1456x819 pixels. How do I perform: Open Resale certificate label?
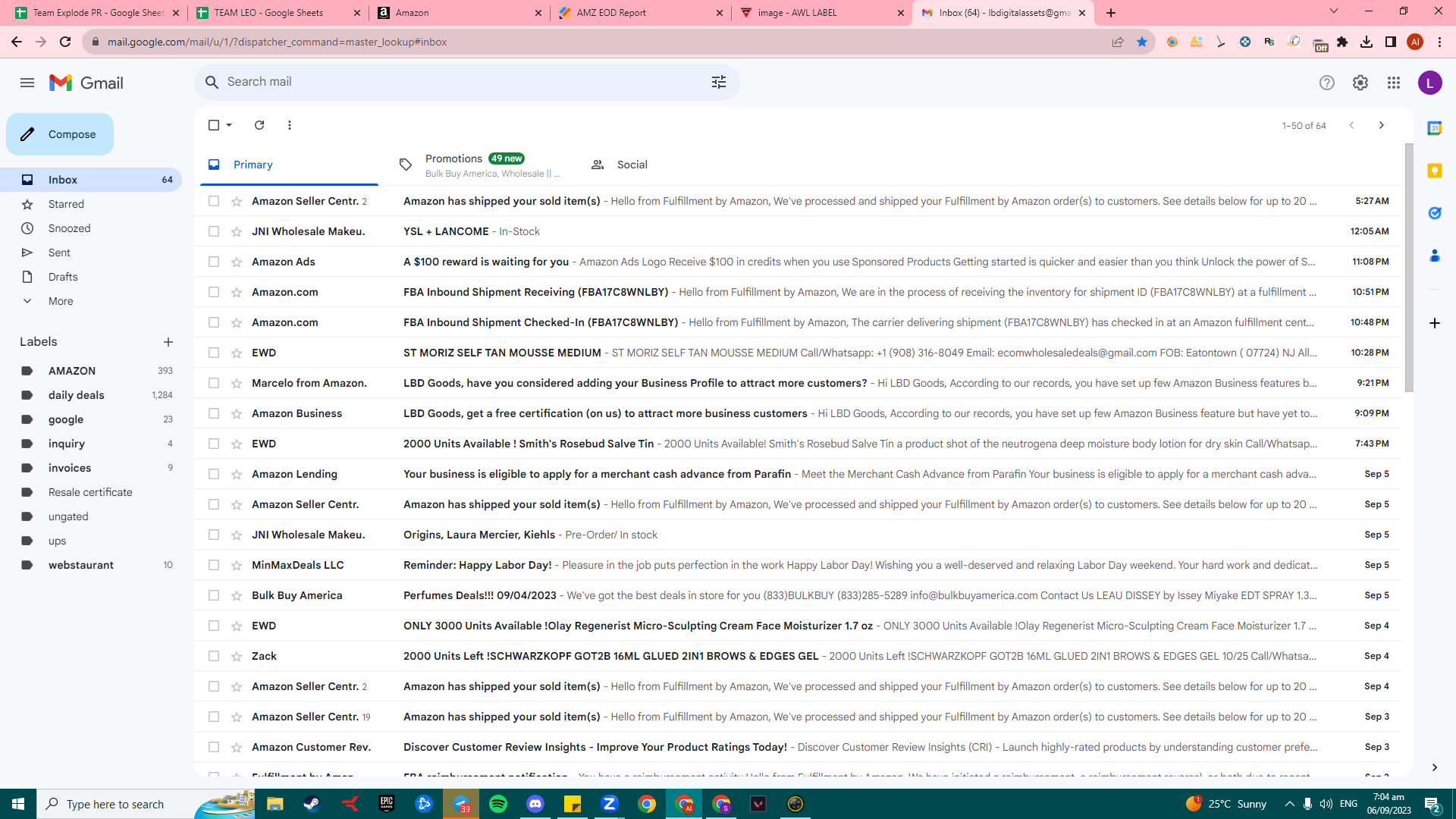pos(91,492)
